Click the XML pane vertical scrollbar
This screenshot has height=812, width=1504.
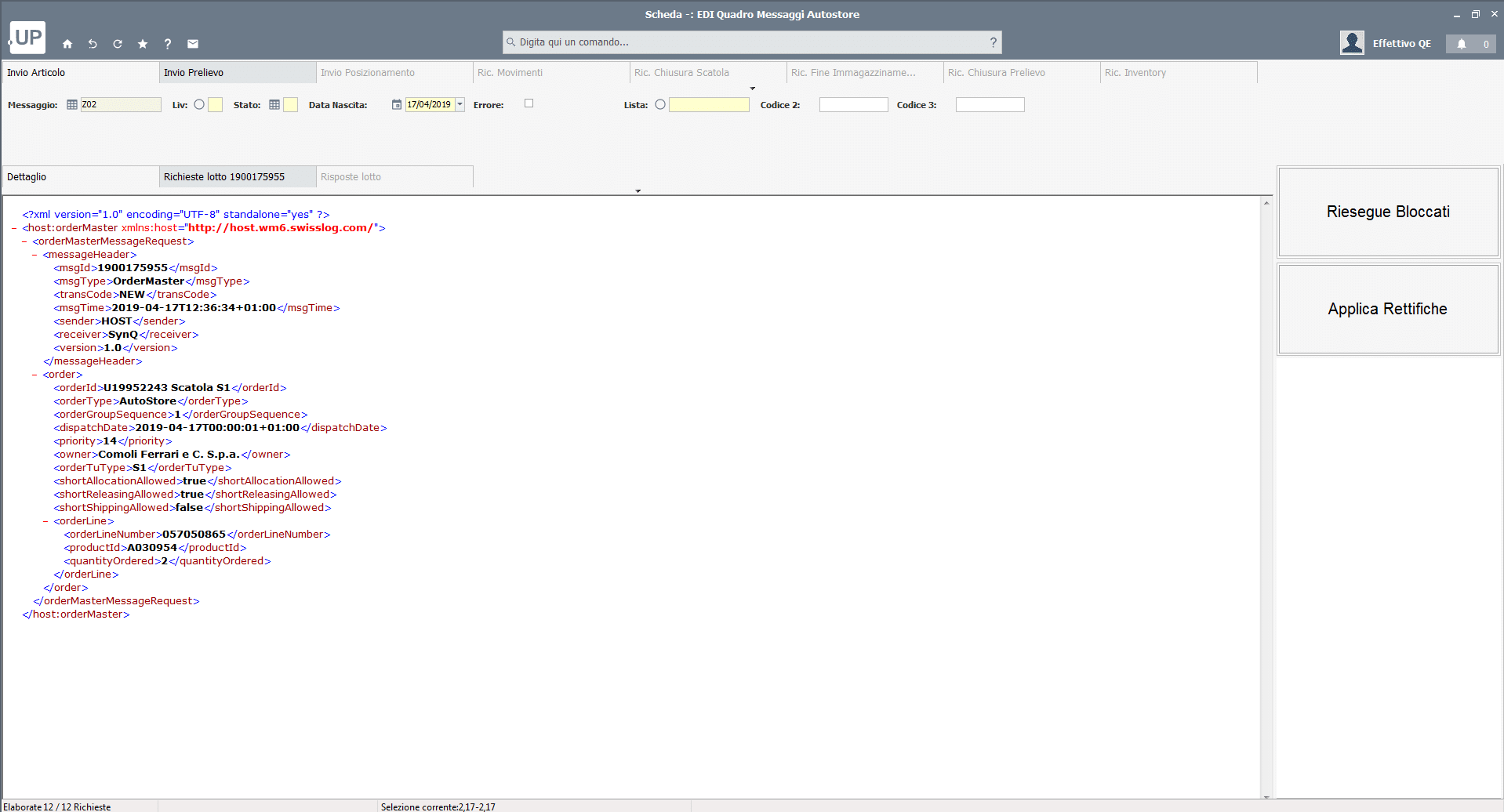1266,498
